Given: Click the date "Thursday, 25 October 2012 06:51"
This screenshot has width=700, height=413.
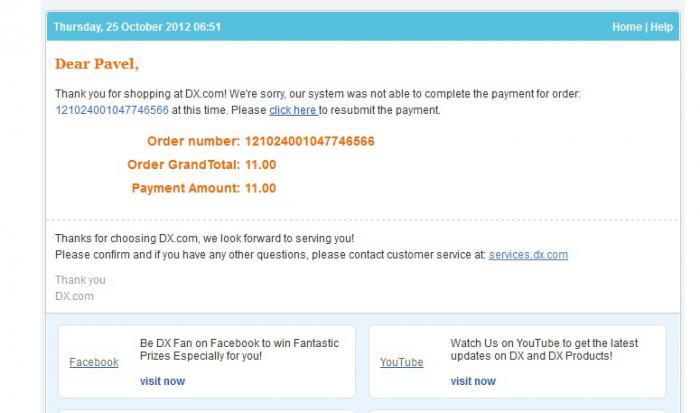Looking at the screenshot, I should tap(137, 27).
